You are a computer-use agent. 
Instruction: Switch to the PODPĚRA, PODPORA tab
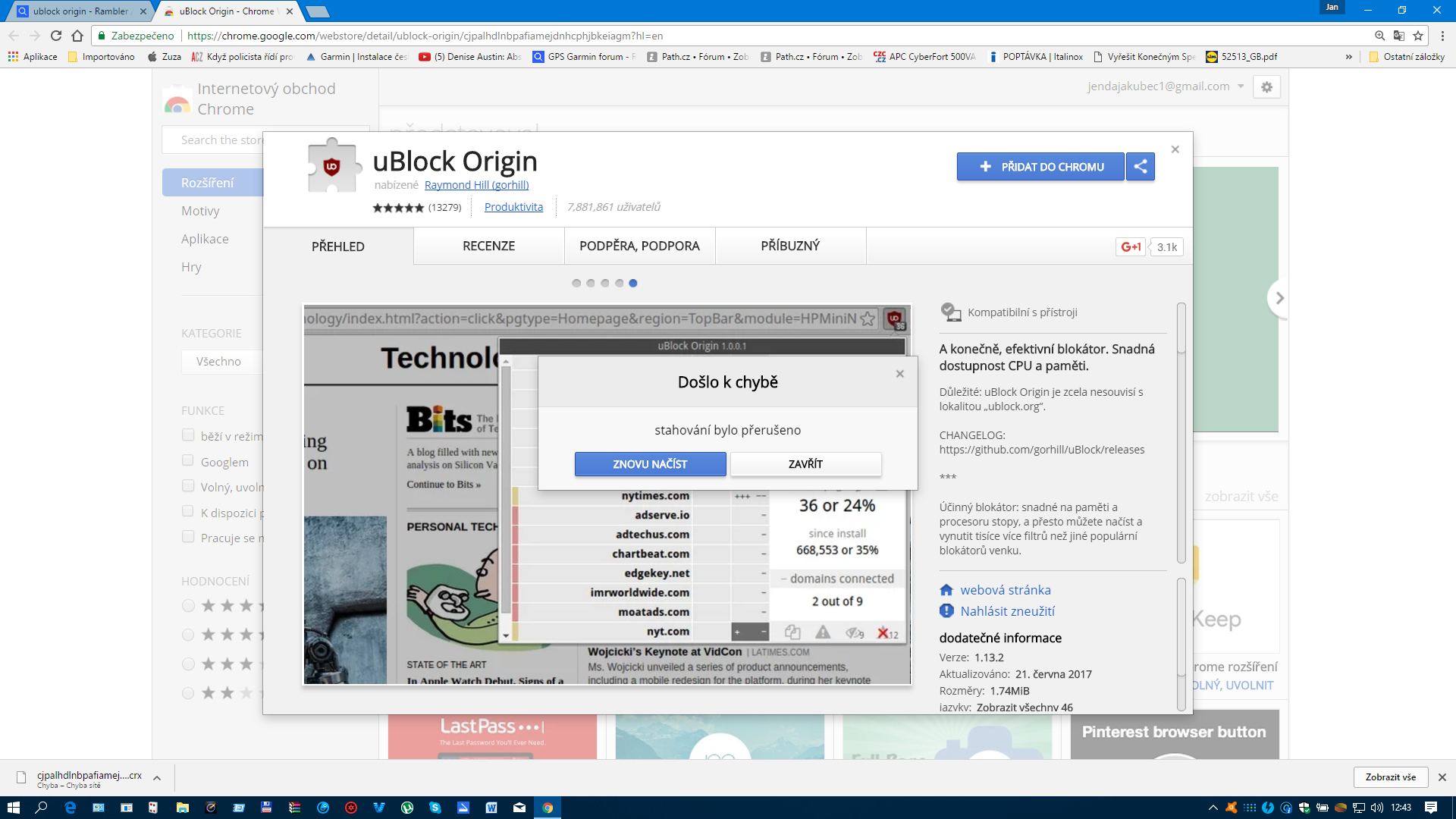click(639, 246)
